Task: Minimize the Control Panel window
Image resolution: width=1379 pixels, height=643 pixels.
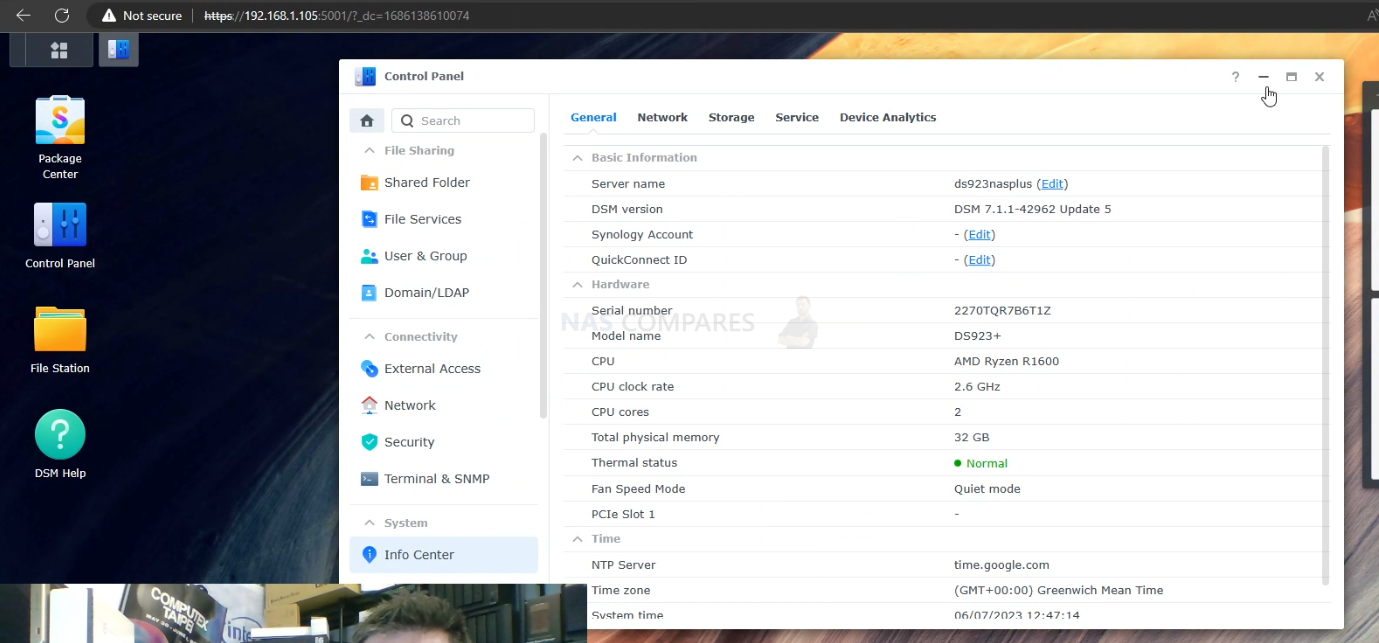Action: tap(1263, 77)
